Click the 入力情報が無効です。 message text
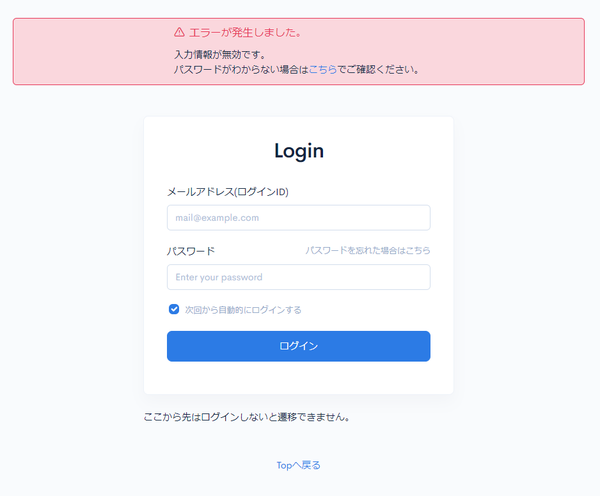The width and height of the screenshot is (600, 496). pos(220,55)
